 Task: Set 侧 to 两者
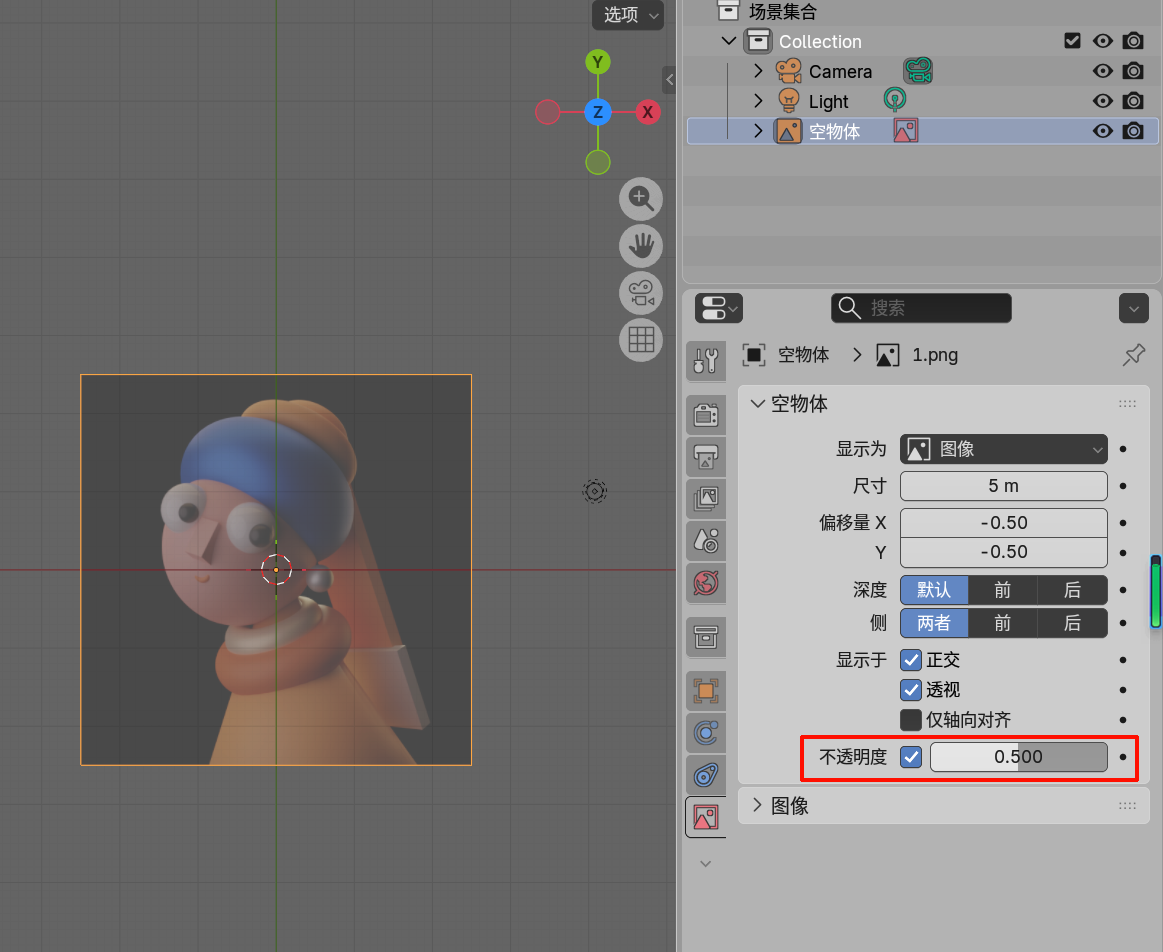(x=934, y=623)
